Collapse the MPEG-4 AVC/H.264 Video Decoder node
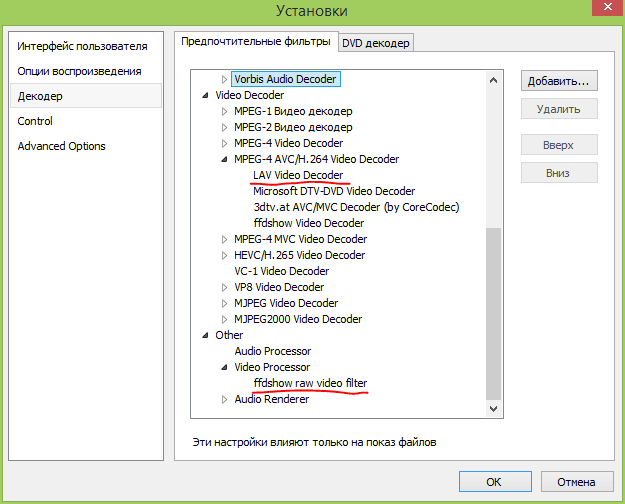 (x=225, y=159)
